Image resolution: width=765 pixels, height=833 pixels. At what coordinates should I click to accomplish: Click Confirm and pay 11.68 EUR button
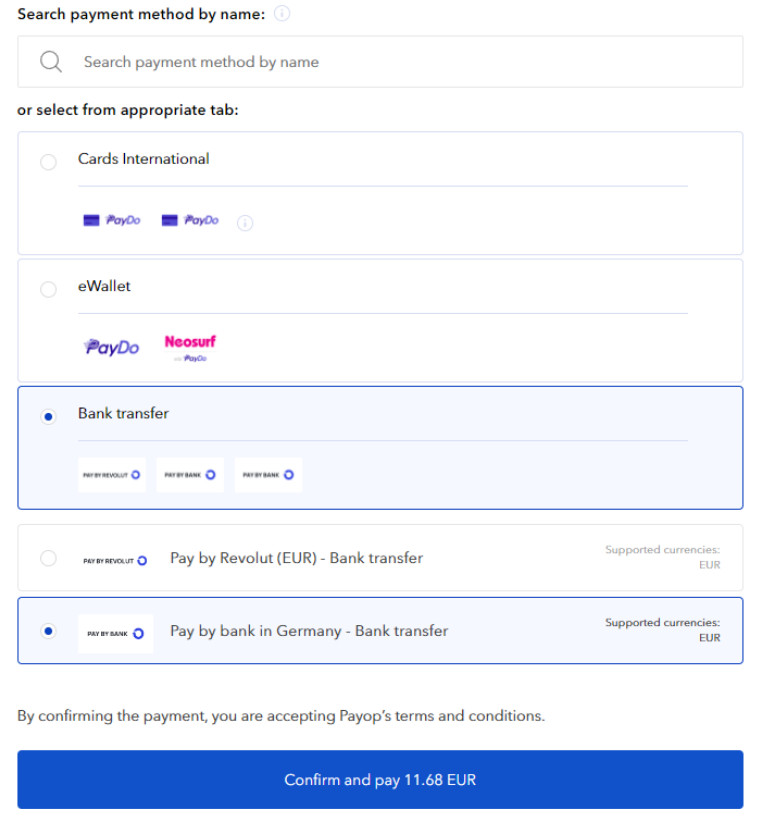pos(380,779)
